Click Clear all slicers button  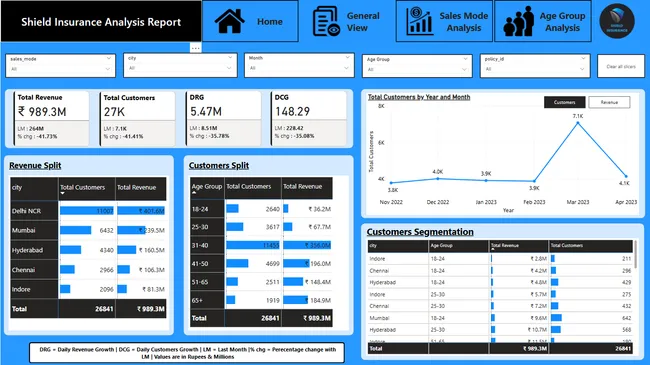(x=621, y=66)
